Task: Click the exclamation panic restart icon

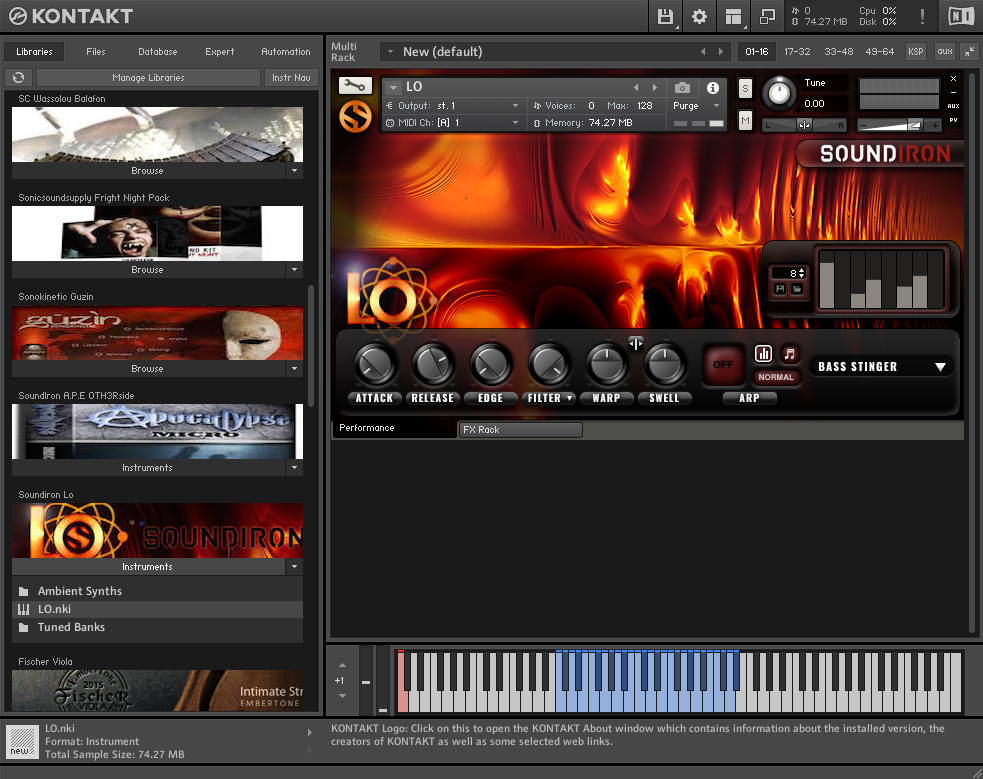Action: (x=922, y=16)
